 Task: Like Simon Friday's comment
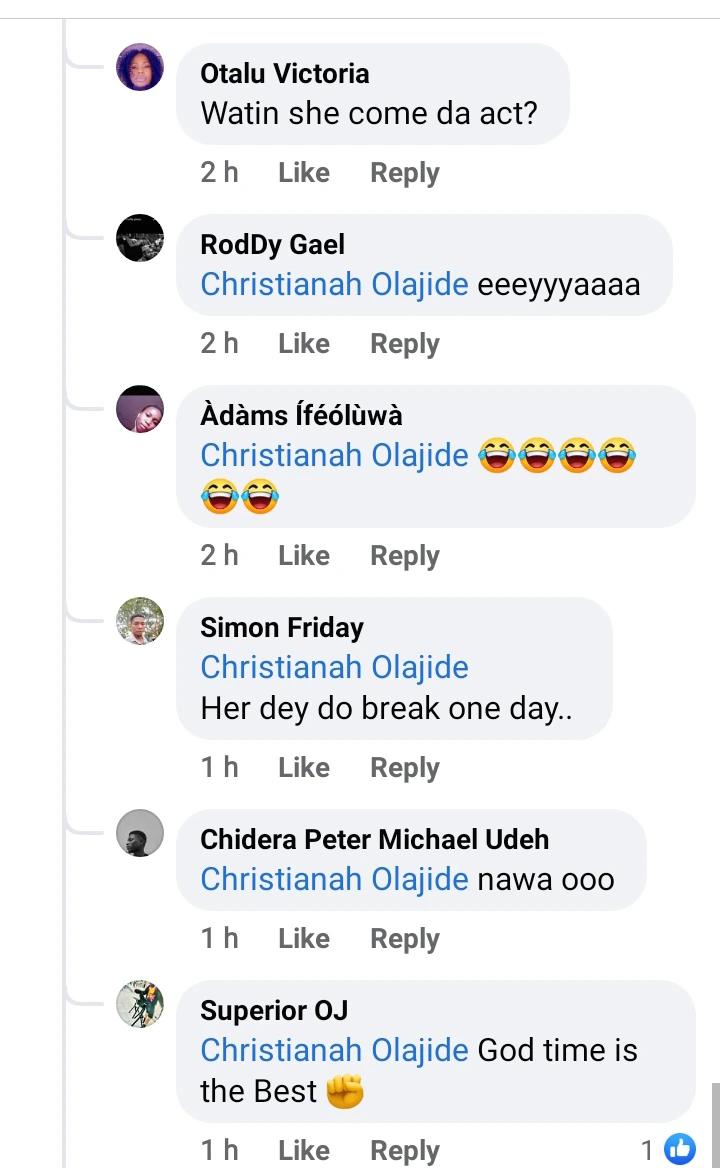303,768
